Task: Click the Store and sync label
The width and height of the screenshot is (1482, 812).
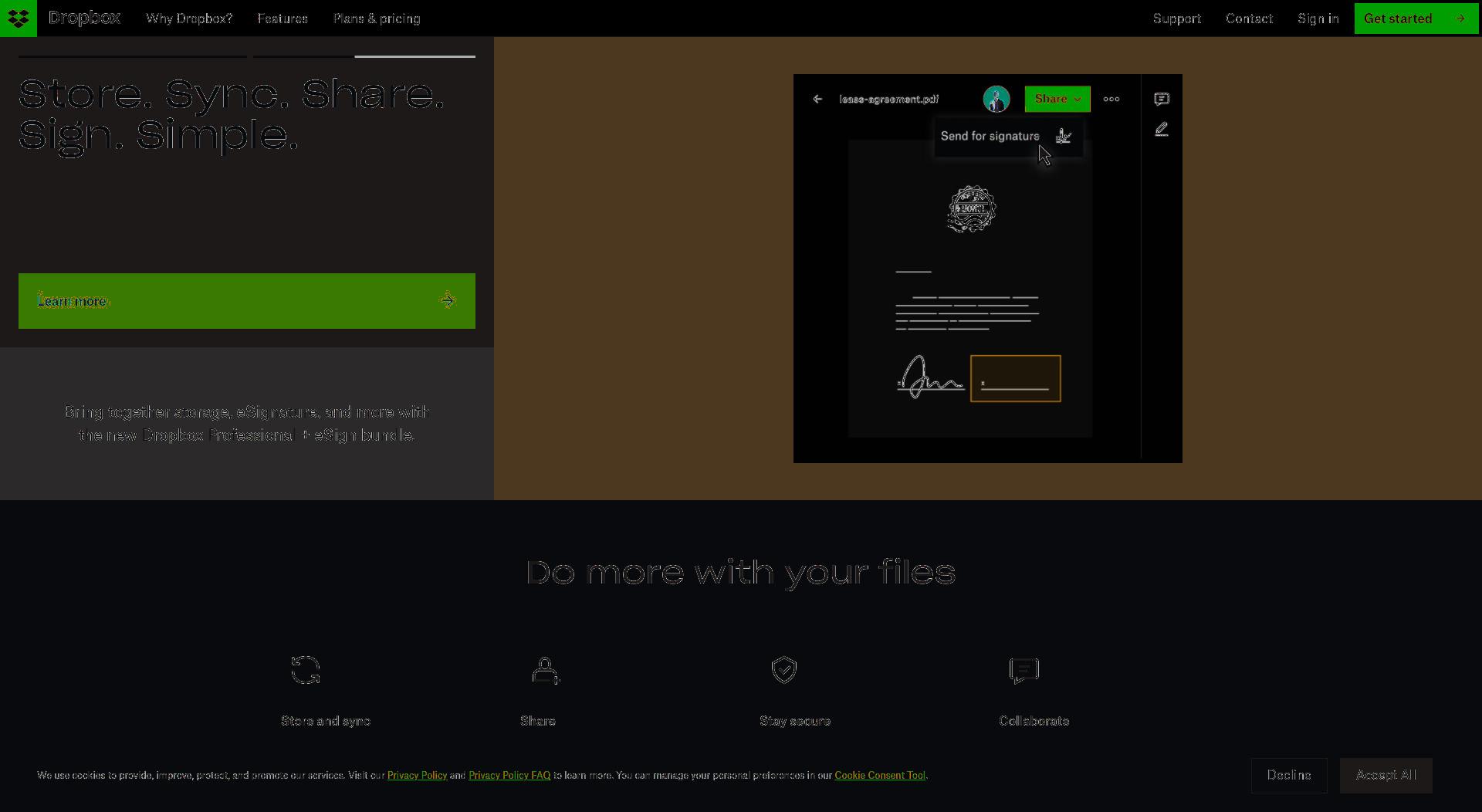Action: pos(326,721)
